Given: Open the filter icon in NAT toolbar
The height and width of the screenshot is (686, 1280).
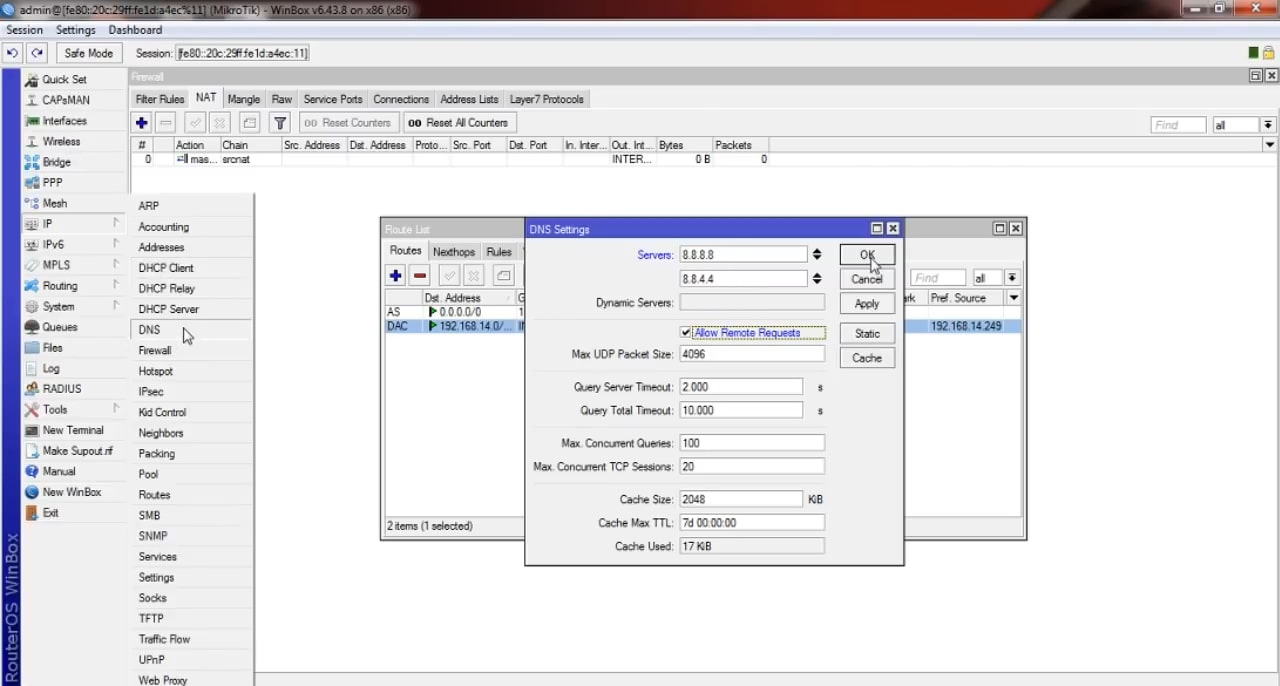Looking at the screenshot, I should pyautogui.click(x=279, y=122).
